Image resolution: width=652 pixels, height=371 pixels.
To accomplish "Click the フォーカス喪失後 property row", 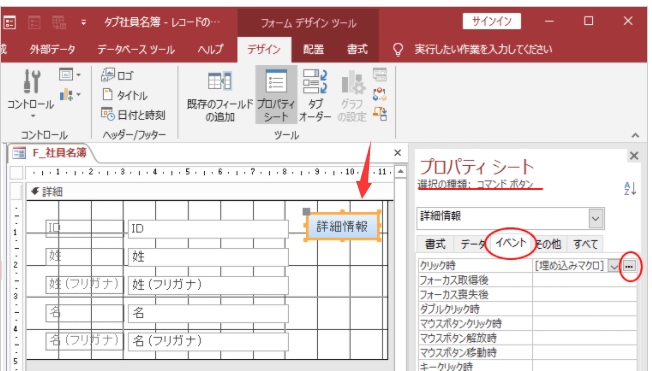I will [x=527, y=295].
